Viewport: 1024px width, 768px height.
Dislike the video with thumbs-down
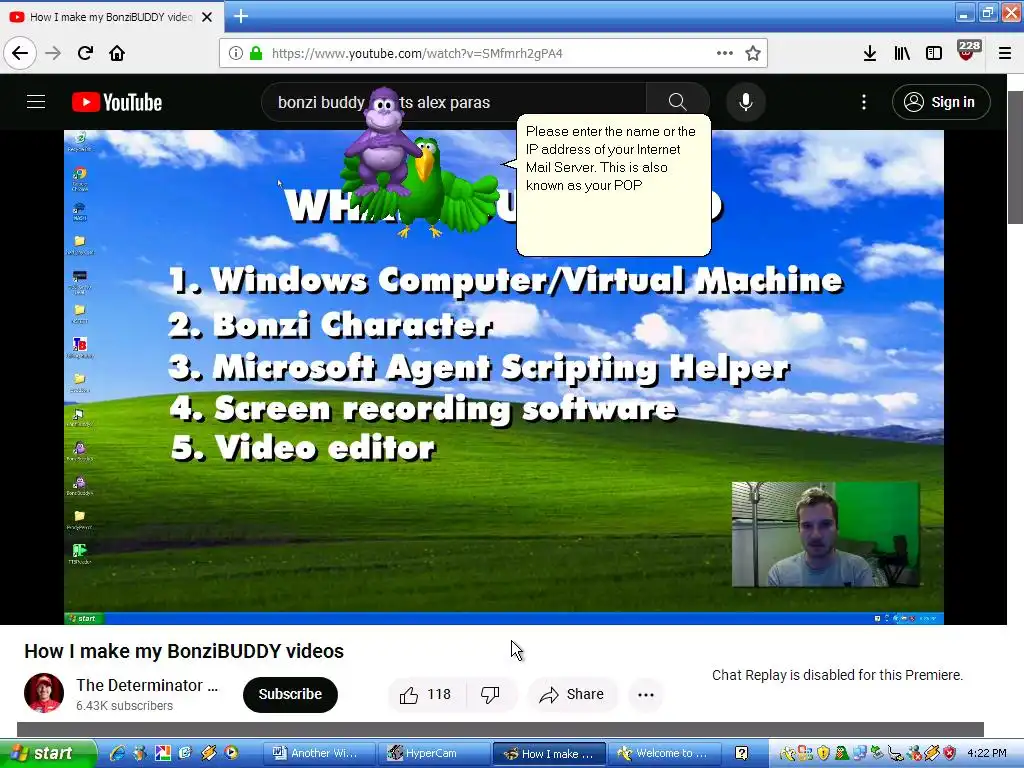pyautogui.click(x=490, y=694)
